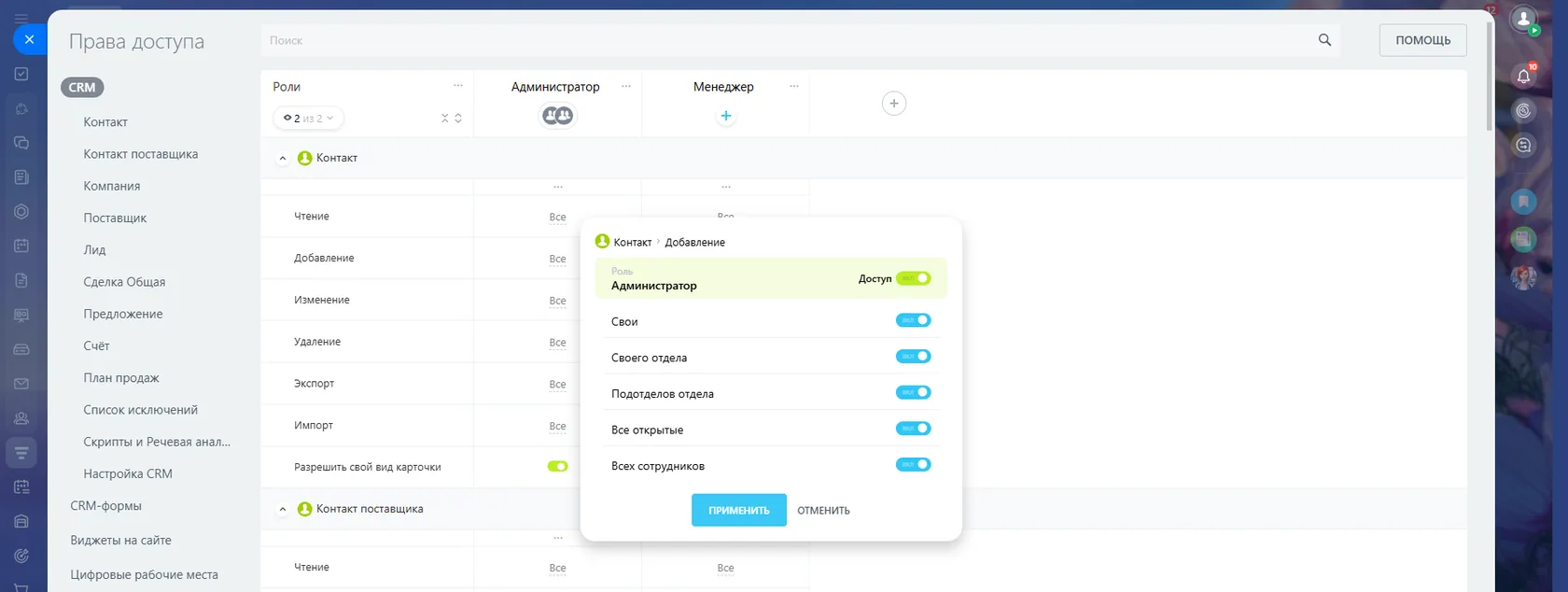Open the tasks checkmark icon in left sidebar

click(x=21, y=74)
